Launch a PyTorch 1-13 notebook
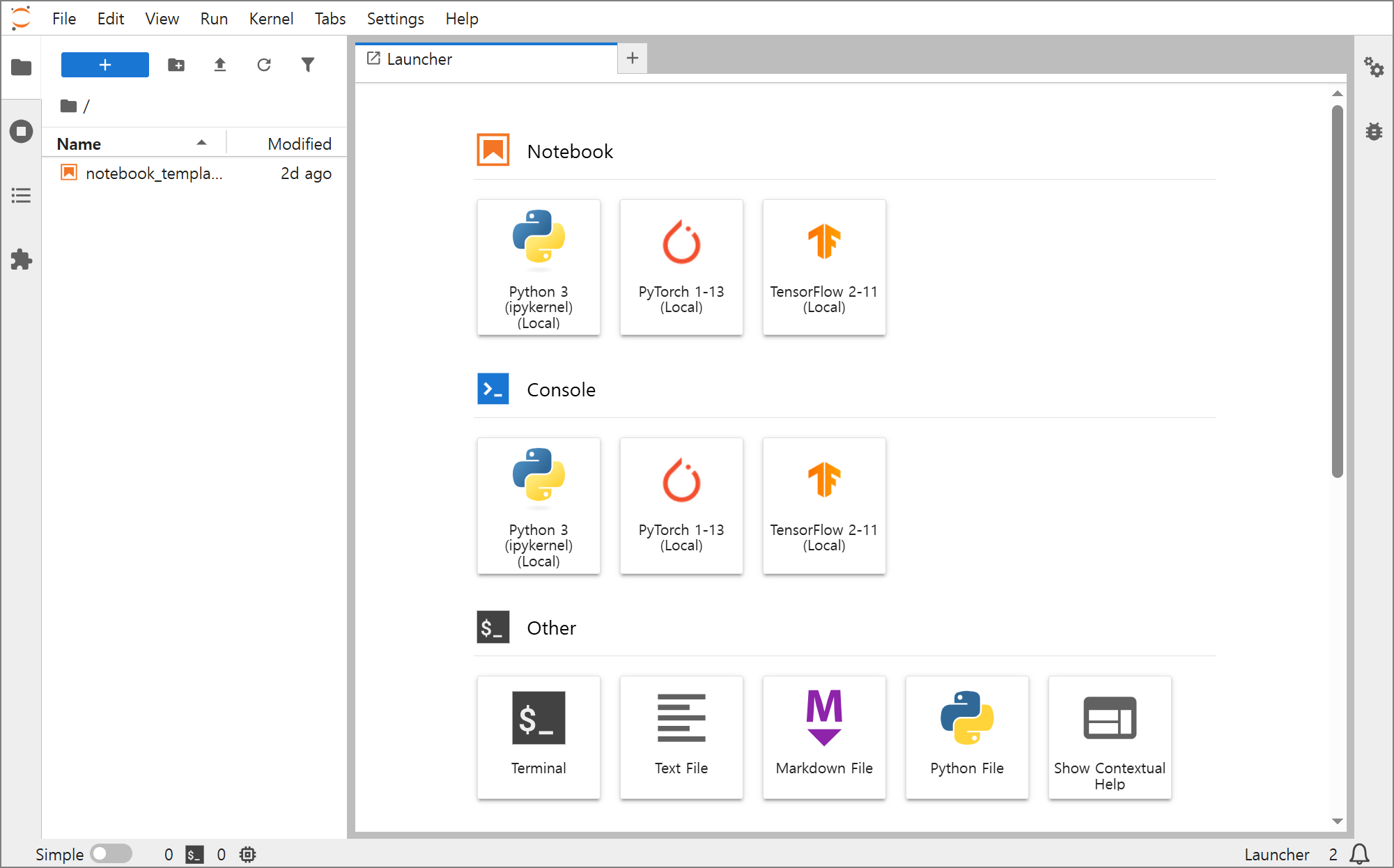Screen dimensions: 1394x868 coord(681,267)
